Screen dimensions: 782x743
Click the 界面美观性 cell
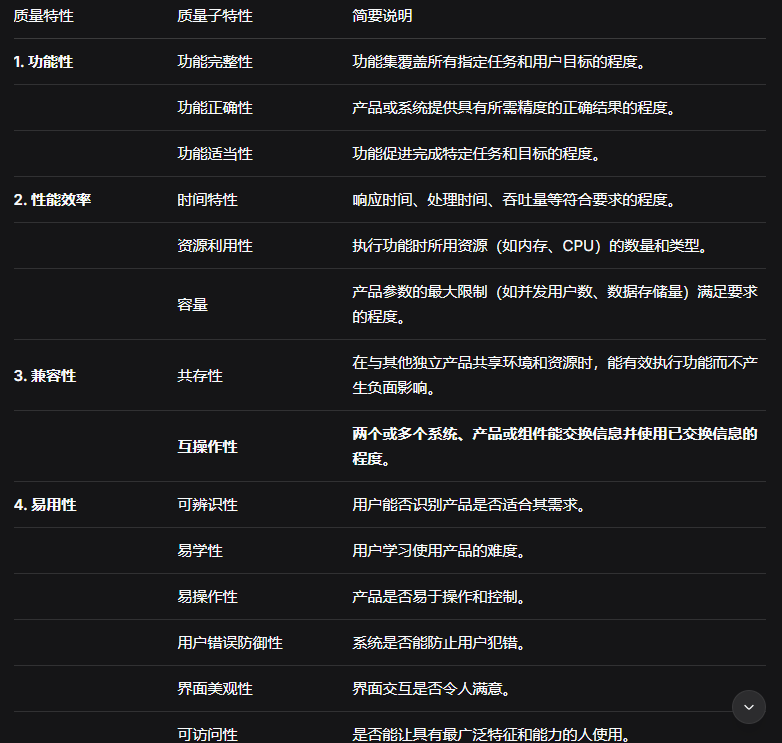point(215,689)
